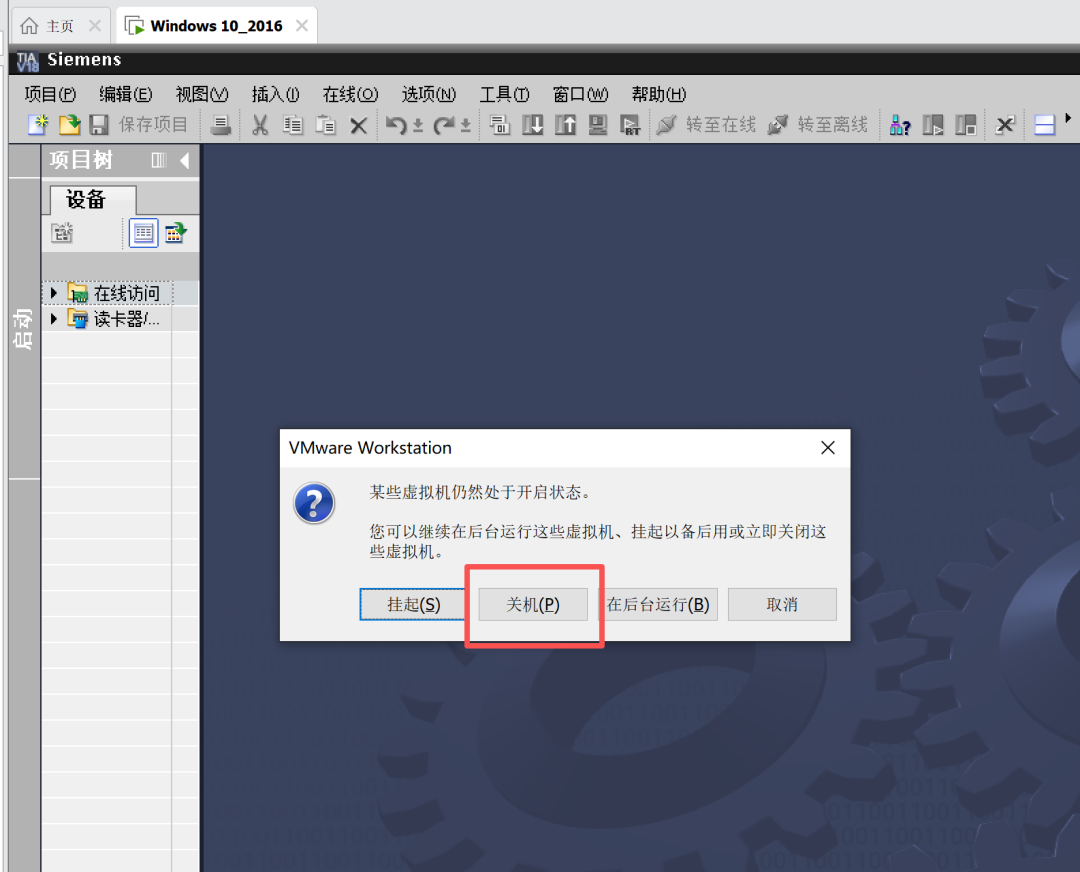Click 挂起(S) in the VMware dialog
The image size is (1080, 872).
click(x=413, y=604)
